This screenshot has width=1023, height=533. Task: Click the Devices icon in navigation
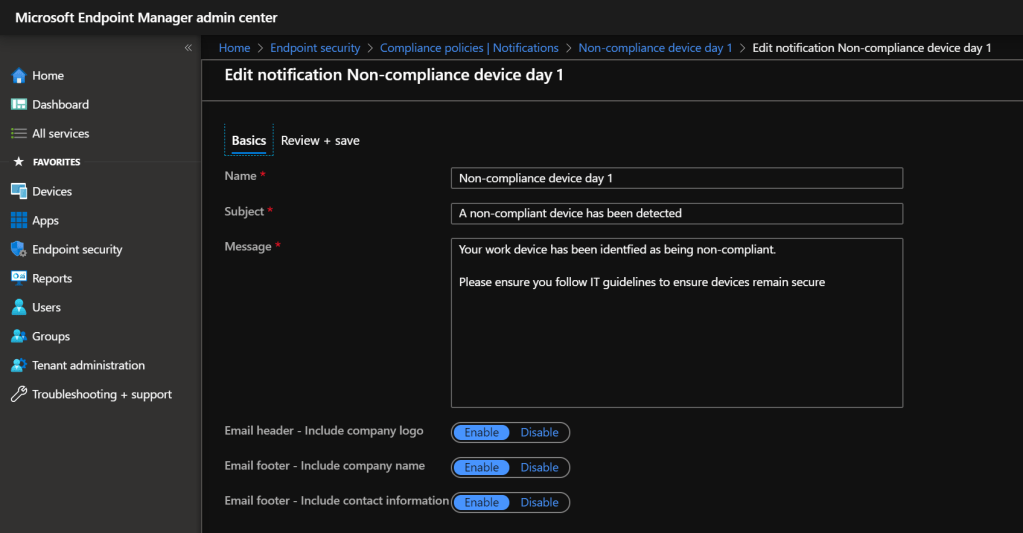pyautogui.click(x=18, y=192)
